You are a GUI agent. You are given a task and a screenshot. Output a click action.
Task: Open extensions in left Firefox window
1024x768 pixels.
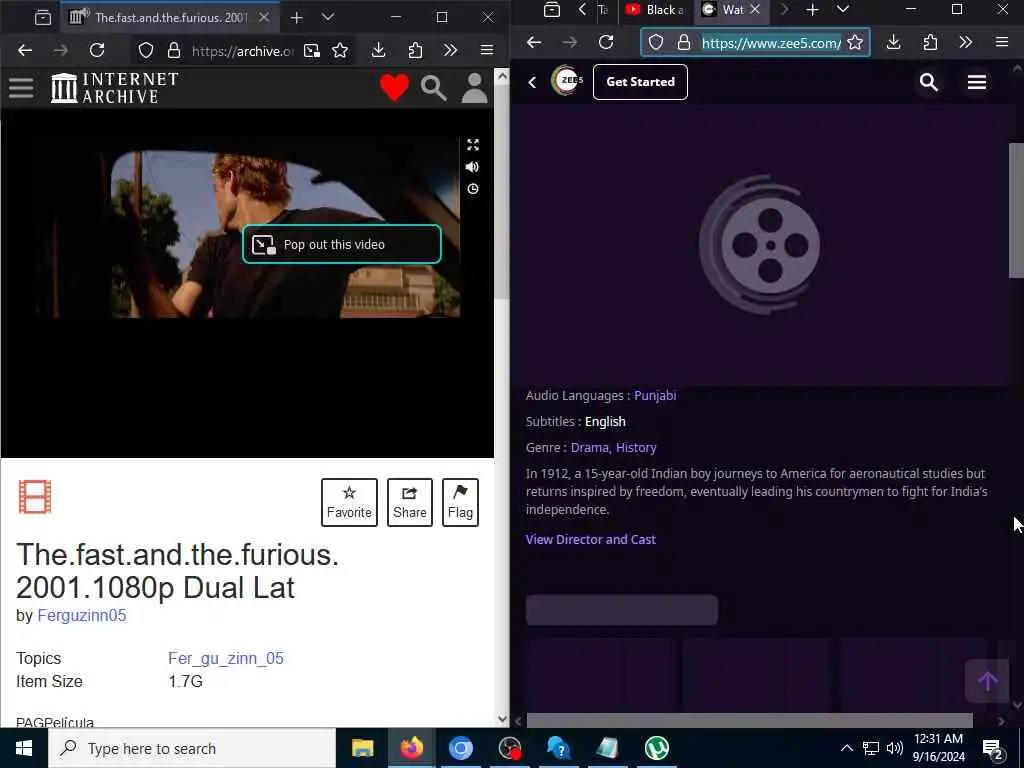pos(415,50)
